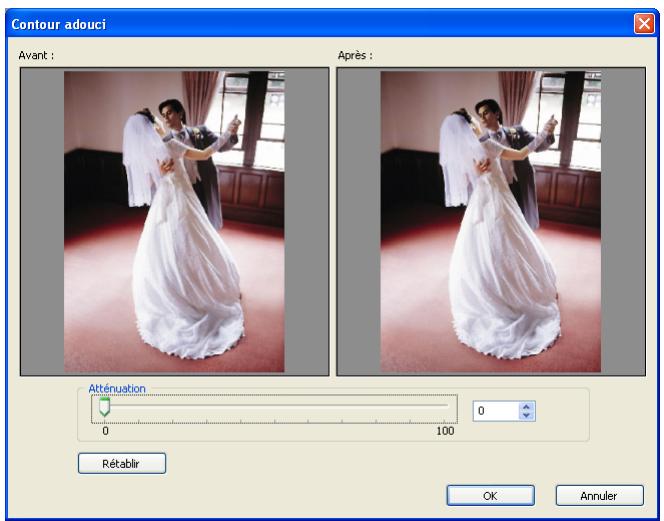Click the Avant preview image

174,222
